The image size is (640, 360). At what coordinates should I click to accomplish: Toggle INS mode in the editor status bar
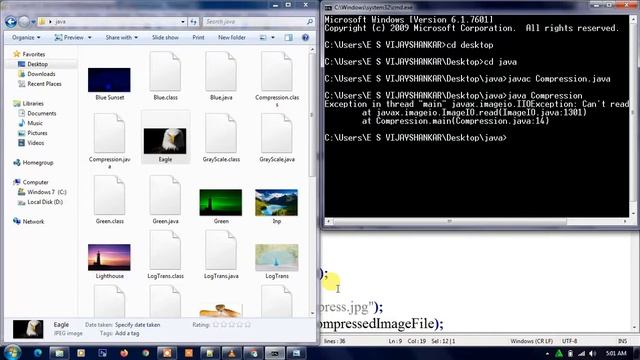pos(622,341)
